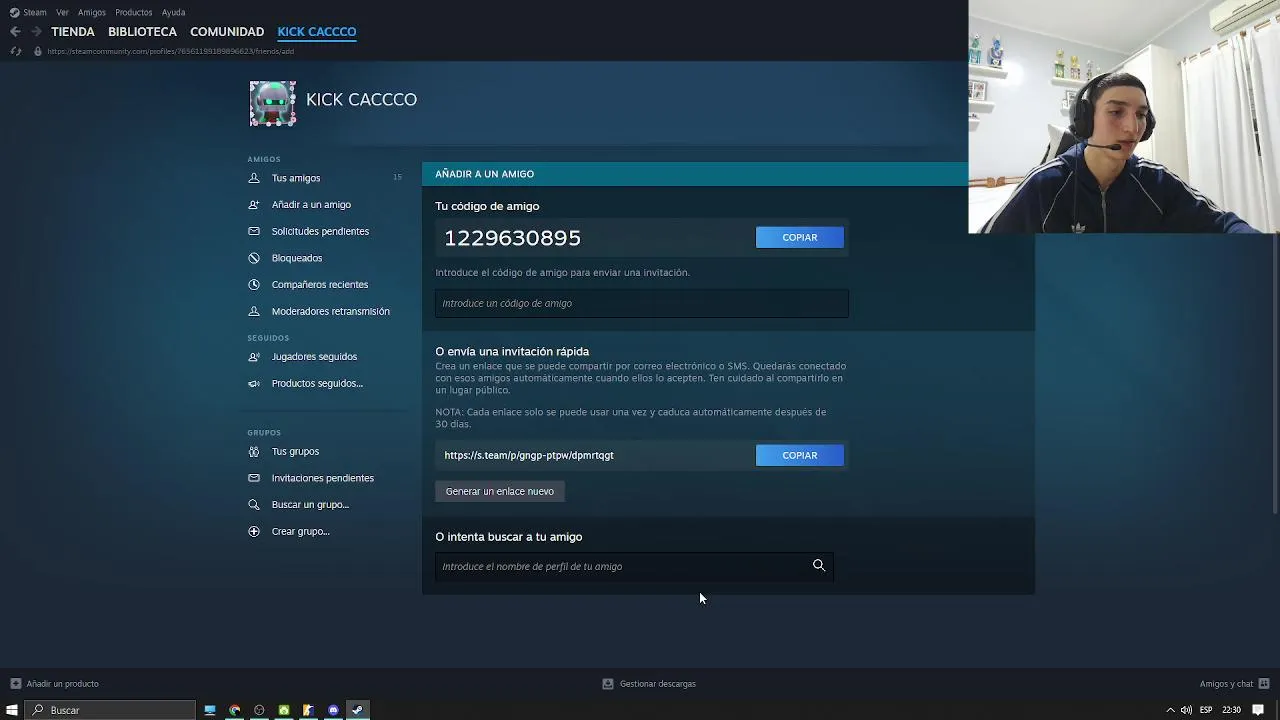Viewport: 1280px width, 720px height.
Task: Go to the COMUNIDAD section
Action: pyautogui.click(x=227, y=31)
